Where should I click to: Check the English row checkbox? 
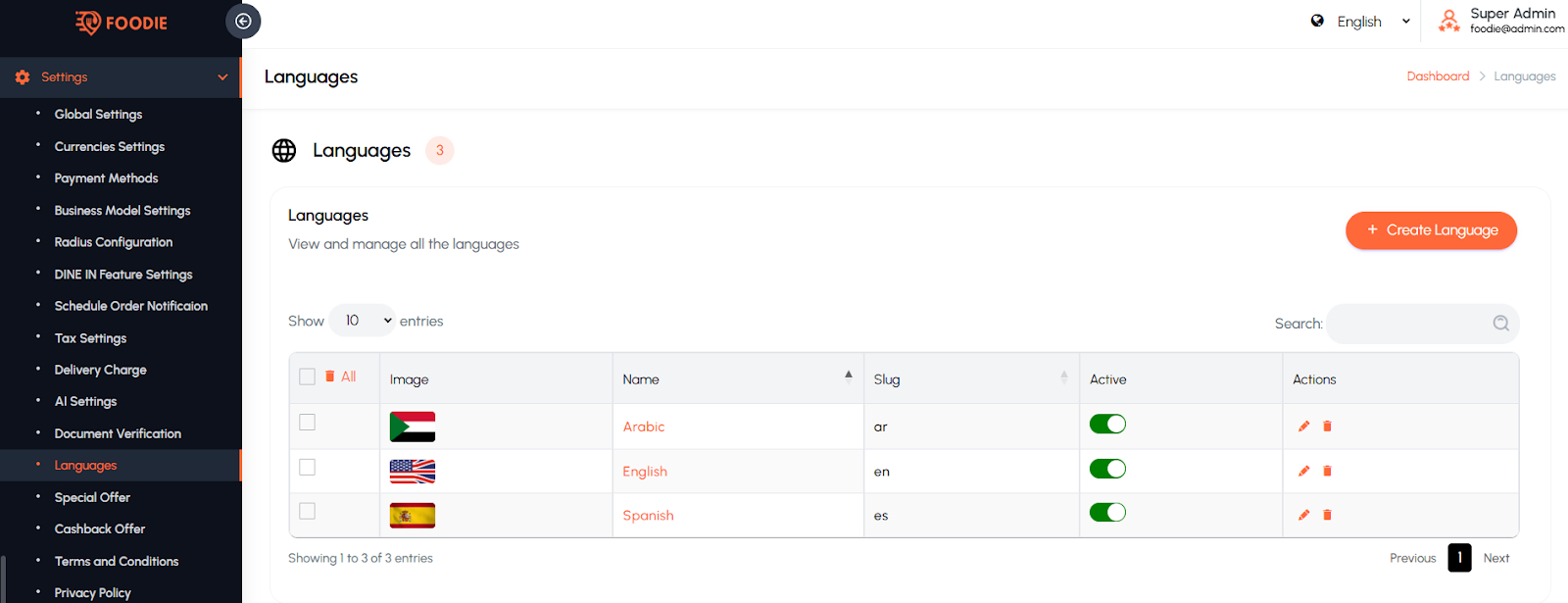click(x=308, y=467)
